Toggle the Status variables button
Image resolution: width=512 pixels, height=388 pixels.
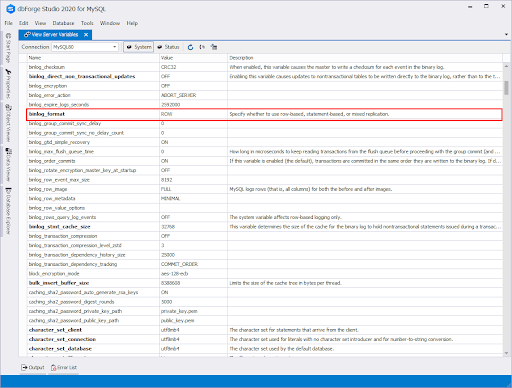(x=168, y=47)
